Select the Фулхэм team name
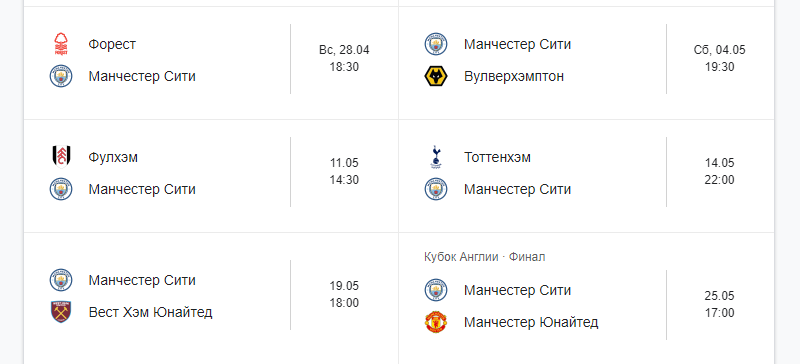 (113, 157)
